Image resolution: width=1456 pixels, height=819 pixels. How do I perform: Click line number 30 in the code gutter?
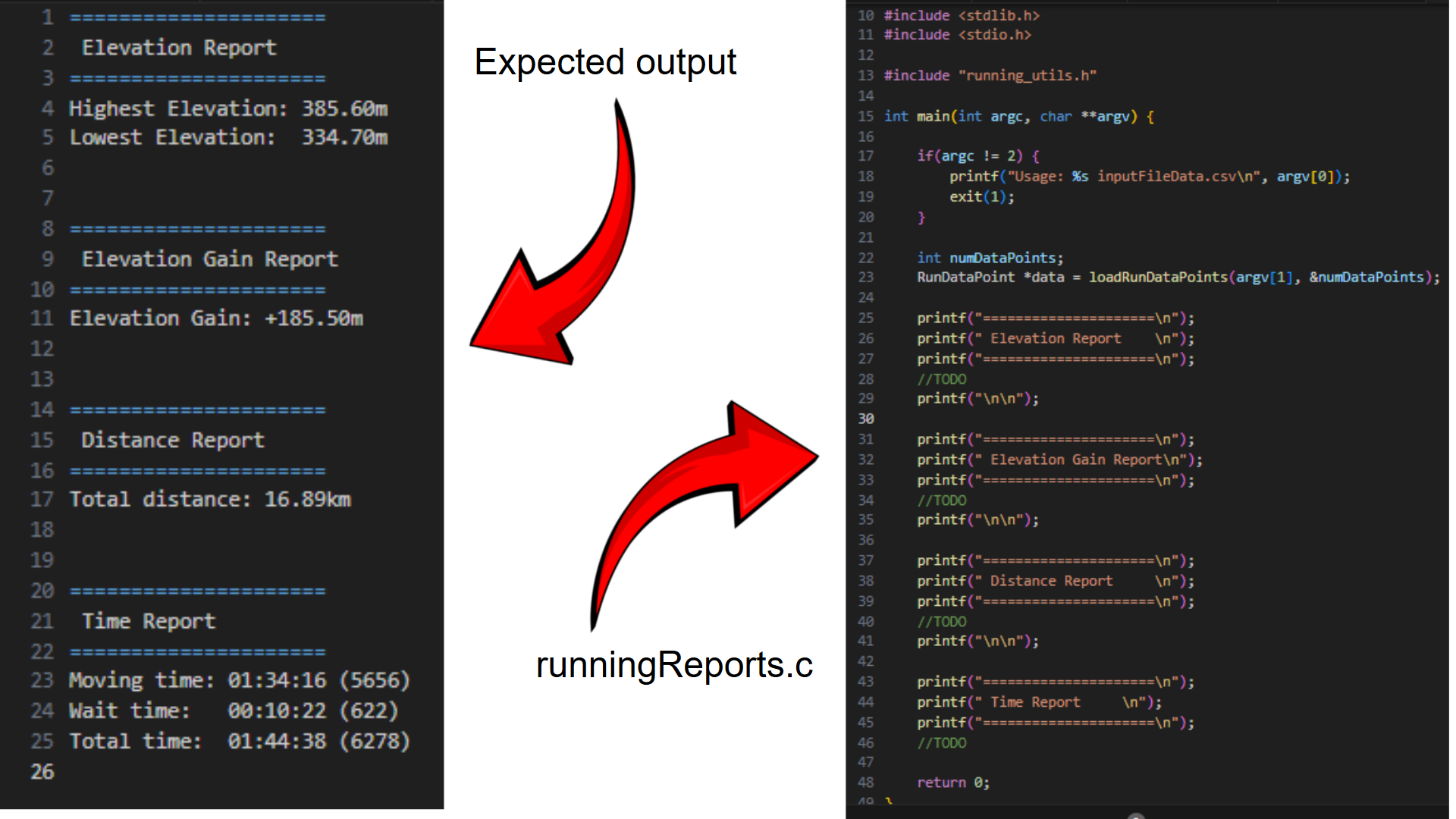click(866, 419)
